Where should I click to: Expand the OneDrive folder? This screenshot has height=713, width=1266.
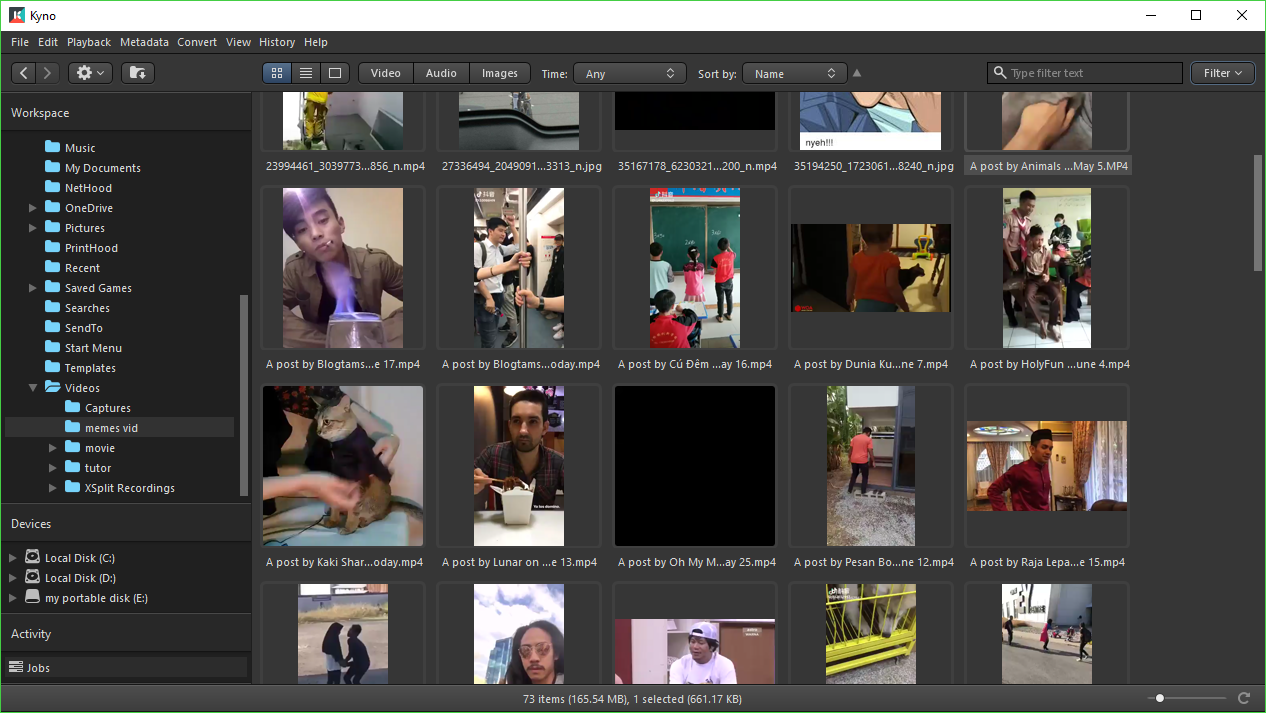click(x=33, y=208)
